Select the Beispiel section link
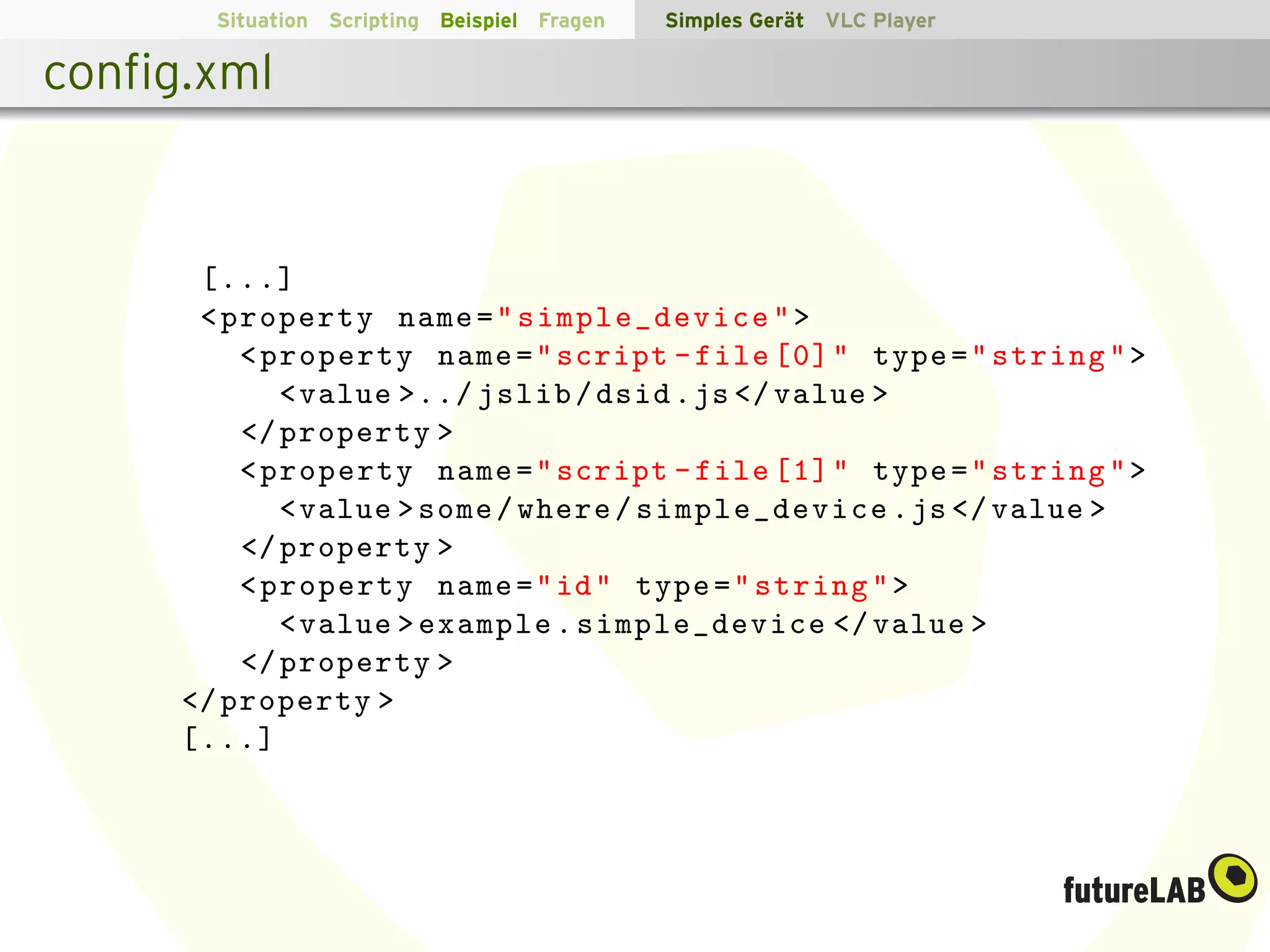The width and height of the screenshot is (1270, 952). click(x=479, y=21)
